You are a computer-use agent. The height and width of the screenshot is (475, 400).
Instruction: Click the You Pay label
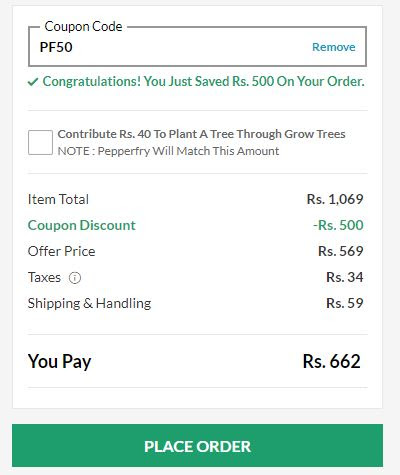[x=59, y=362]
